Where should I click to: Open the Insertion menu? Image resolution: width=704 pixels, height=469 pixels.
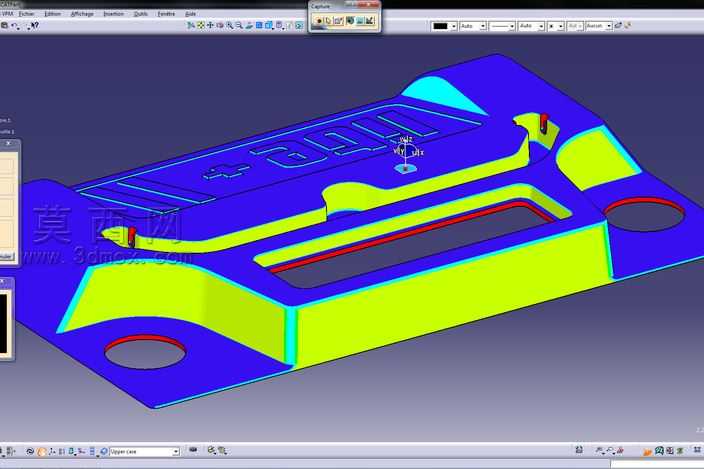pyautogui.click(x=114, y=14)
